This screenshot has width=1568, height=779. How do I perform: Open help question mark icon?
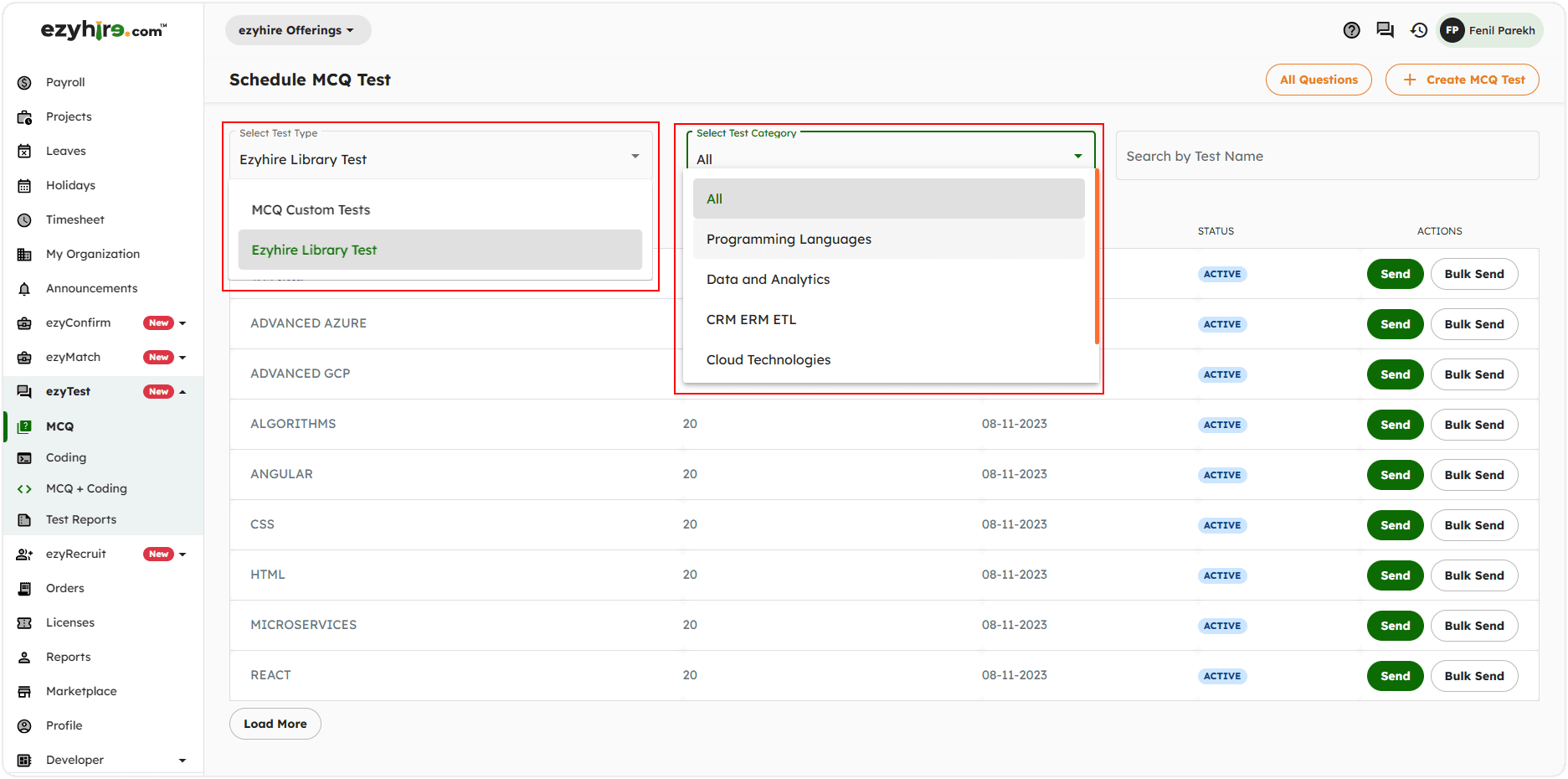1351,30
